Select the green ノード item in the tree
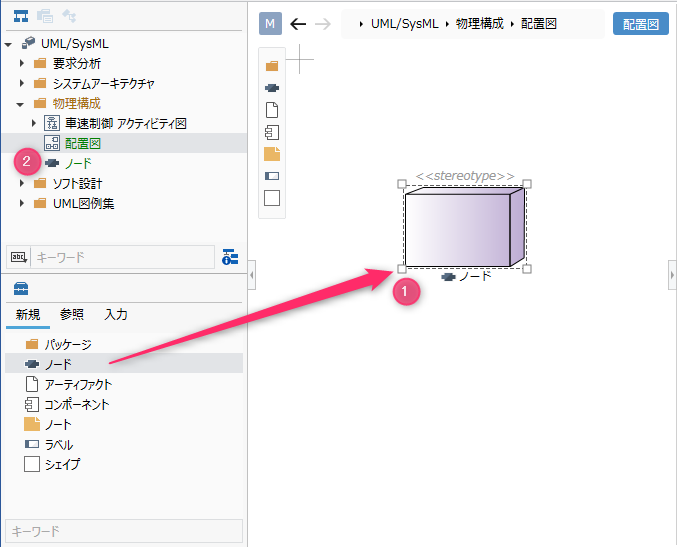The image size is (677, 547). click(78, 163)
